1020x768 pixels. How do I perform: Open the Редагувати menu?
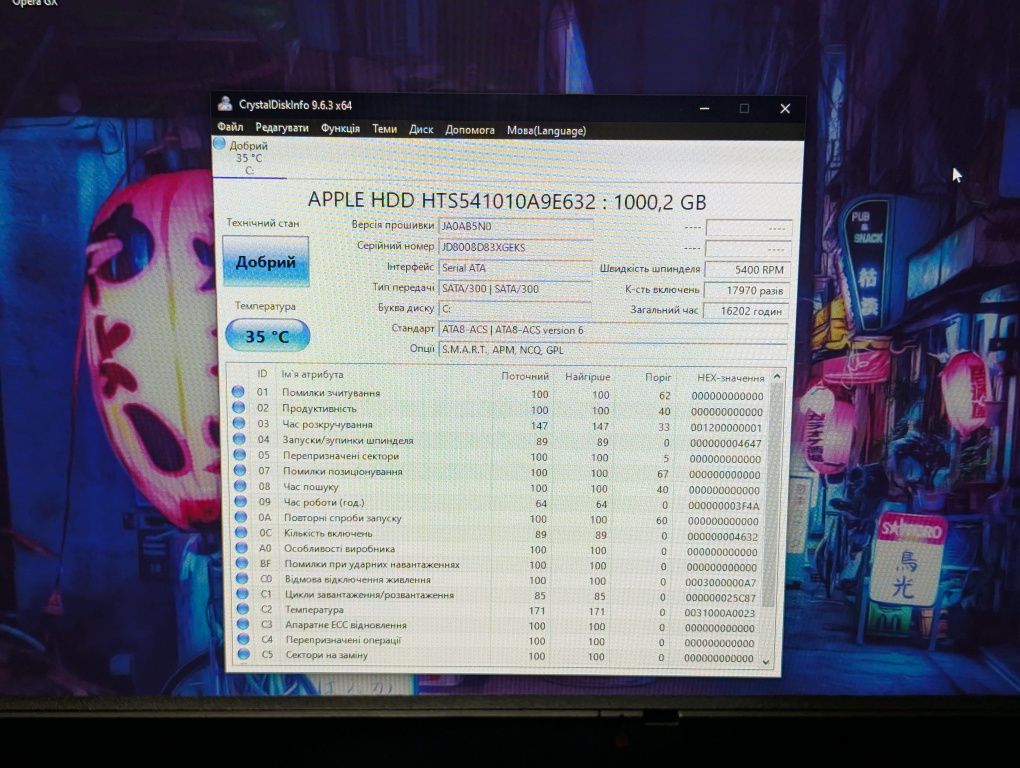point(282,127)
